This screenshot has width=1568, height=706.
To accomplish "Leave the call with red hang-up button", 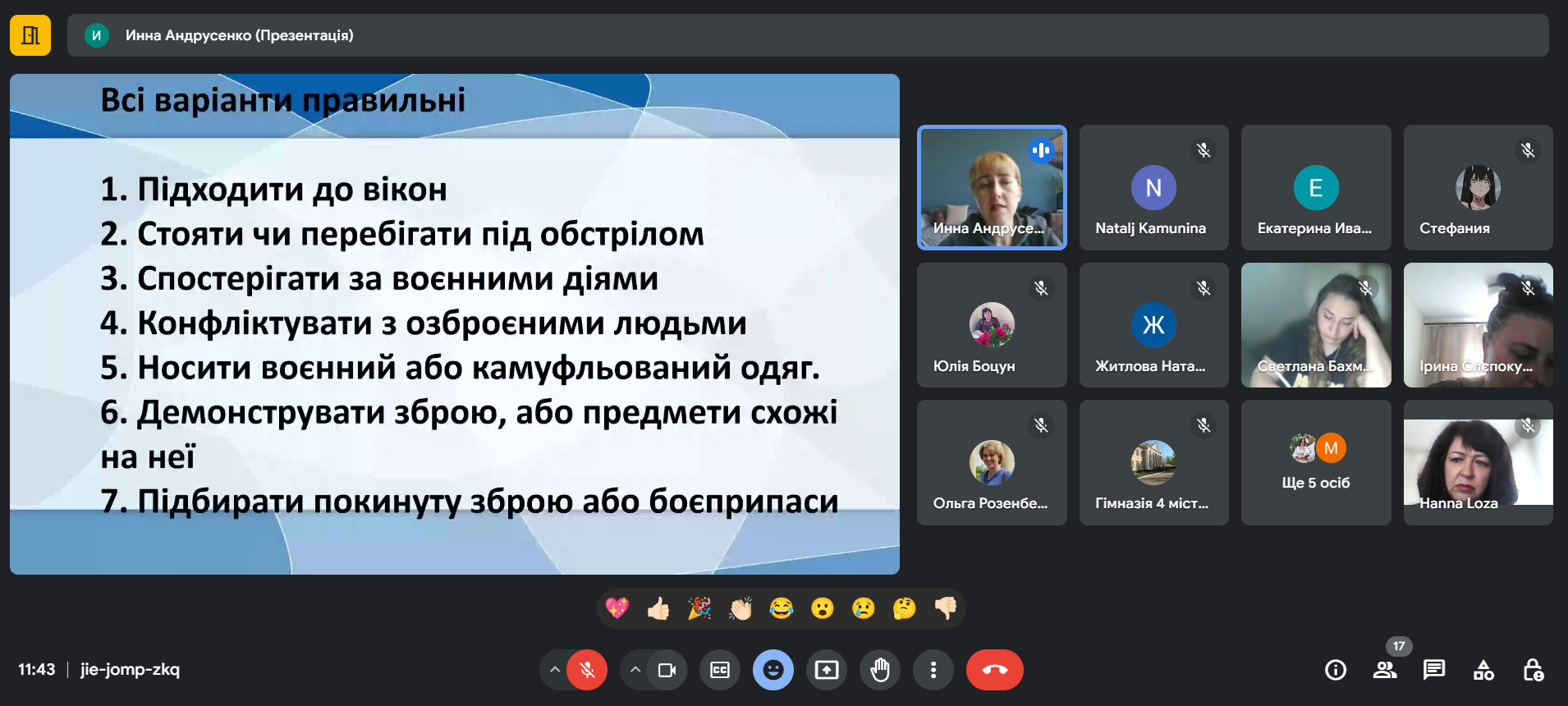I will click(x=994, y=670).
